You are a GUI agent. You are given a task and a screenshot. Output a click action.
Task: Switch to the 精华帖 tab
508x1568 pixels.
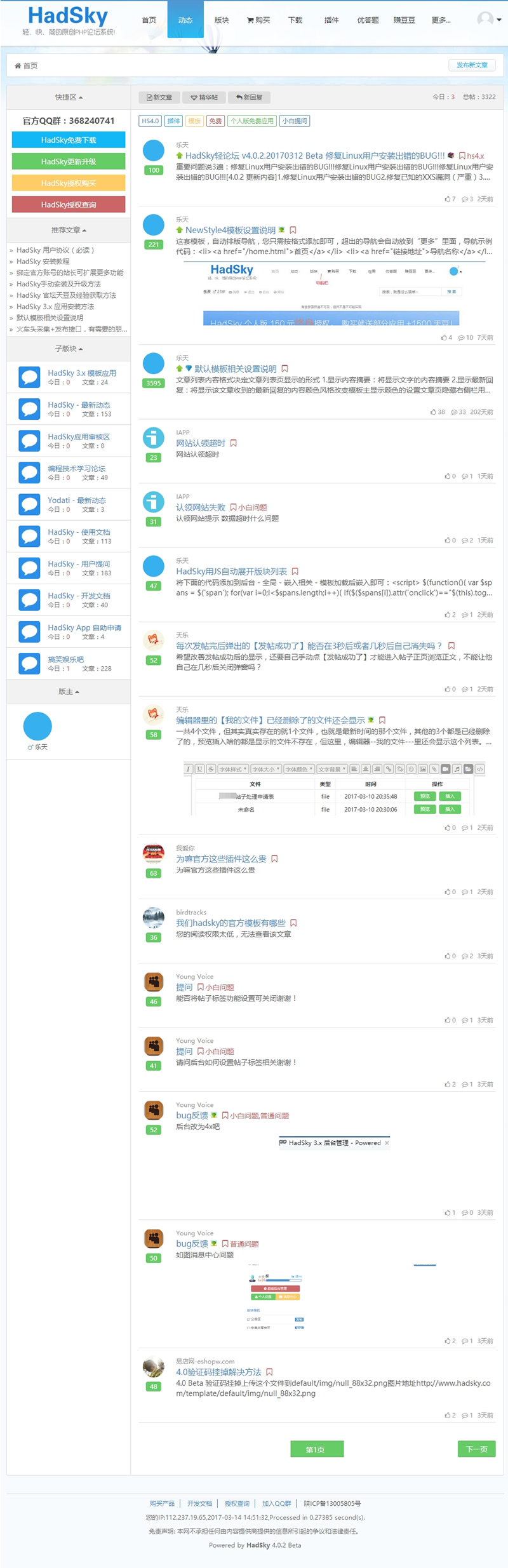coord(204,97)
